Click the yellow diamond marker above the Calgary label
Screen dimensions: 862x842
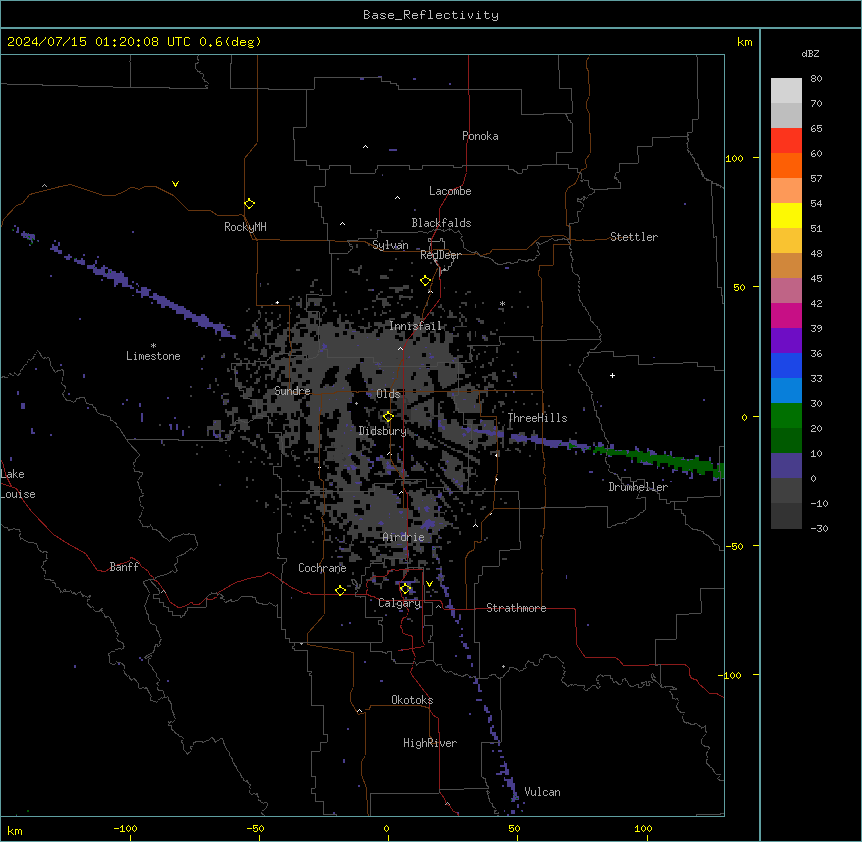pyautogui.click(x=405, y=589)
